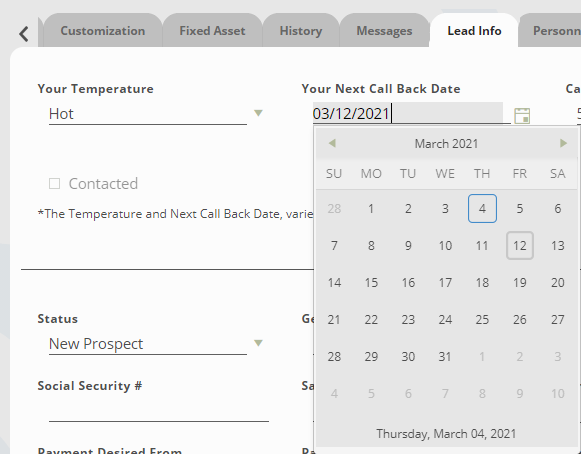This screenshot has height=454, width=581.
Task: Select the Lead Info tab
Action: [474, 31]
